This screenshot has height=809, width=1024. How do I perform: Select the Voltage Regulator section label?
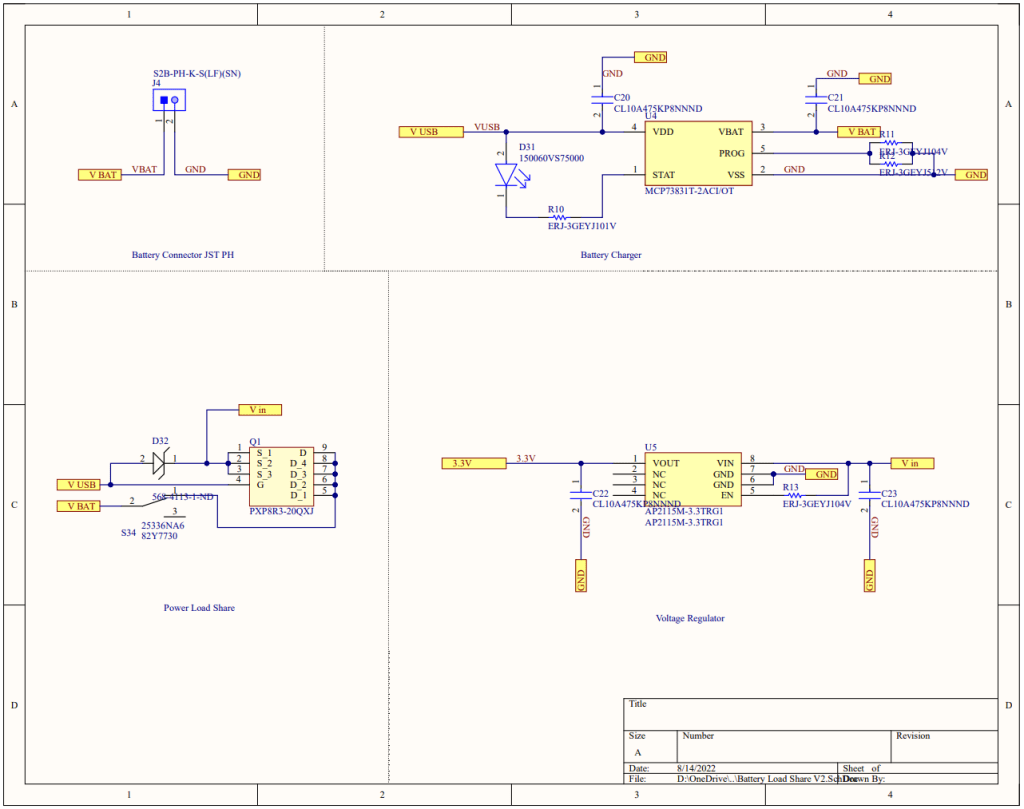[x=689, y=618]
